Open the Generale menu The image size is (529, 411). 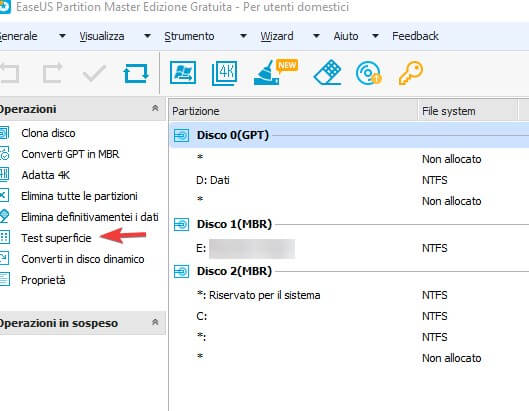click(18, 36)
